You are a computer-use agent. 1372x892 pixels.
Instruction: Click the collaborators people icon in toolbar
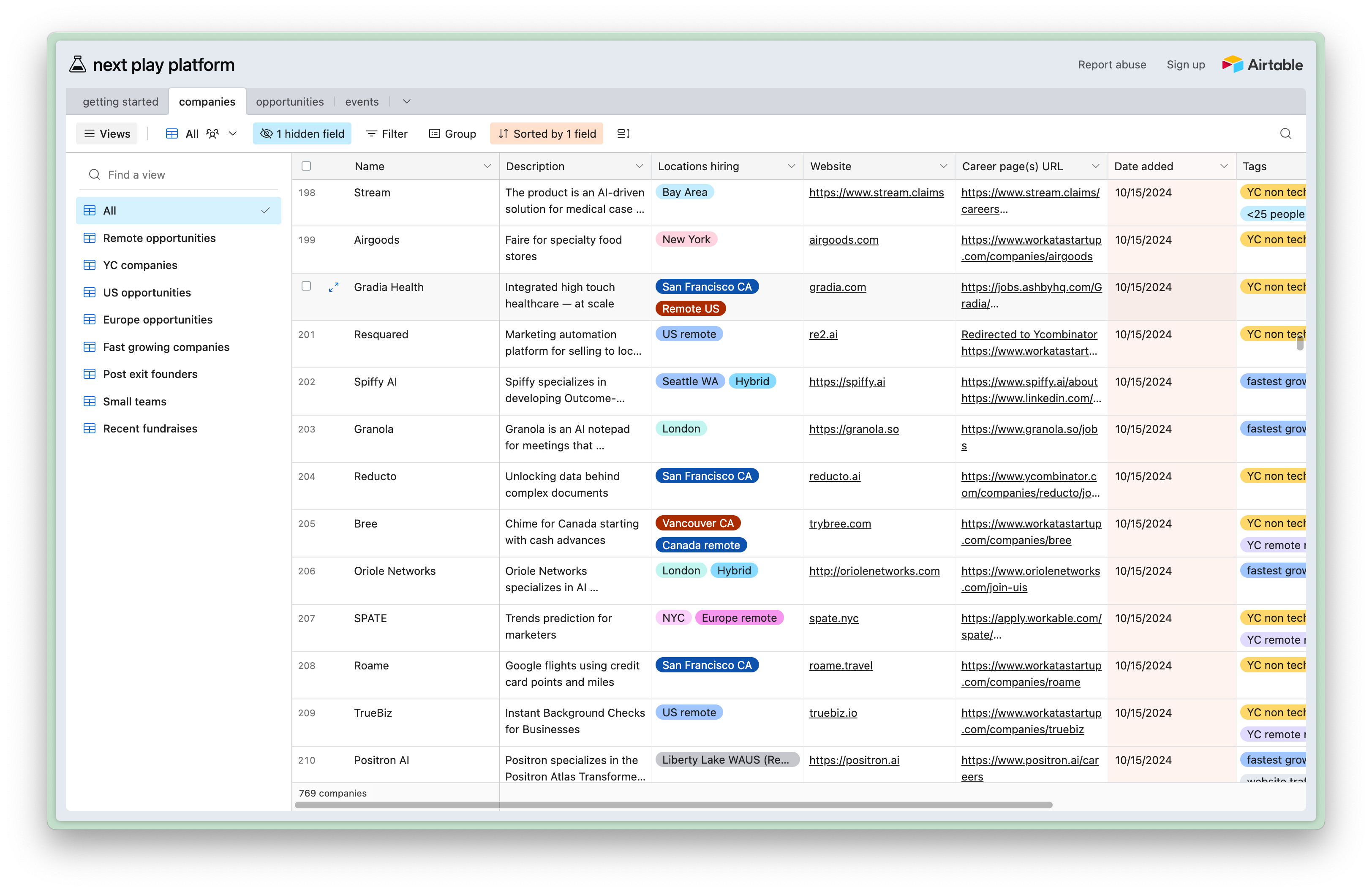coord(213,134)
